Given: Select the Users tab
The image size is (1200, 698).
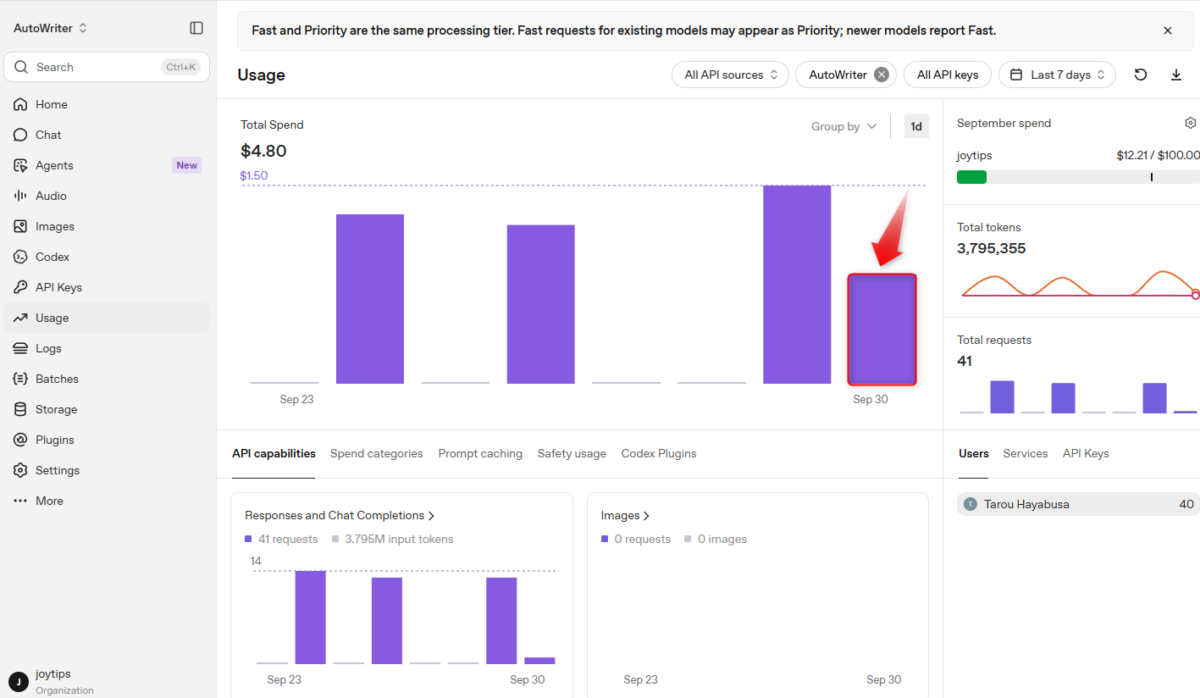Looking at the screenshot, I should click(x=974, y=454).
